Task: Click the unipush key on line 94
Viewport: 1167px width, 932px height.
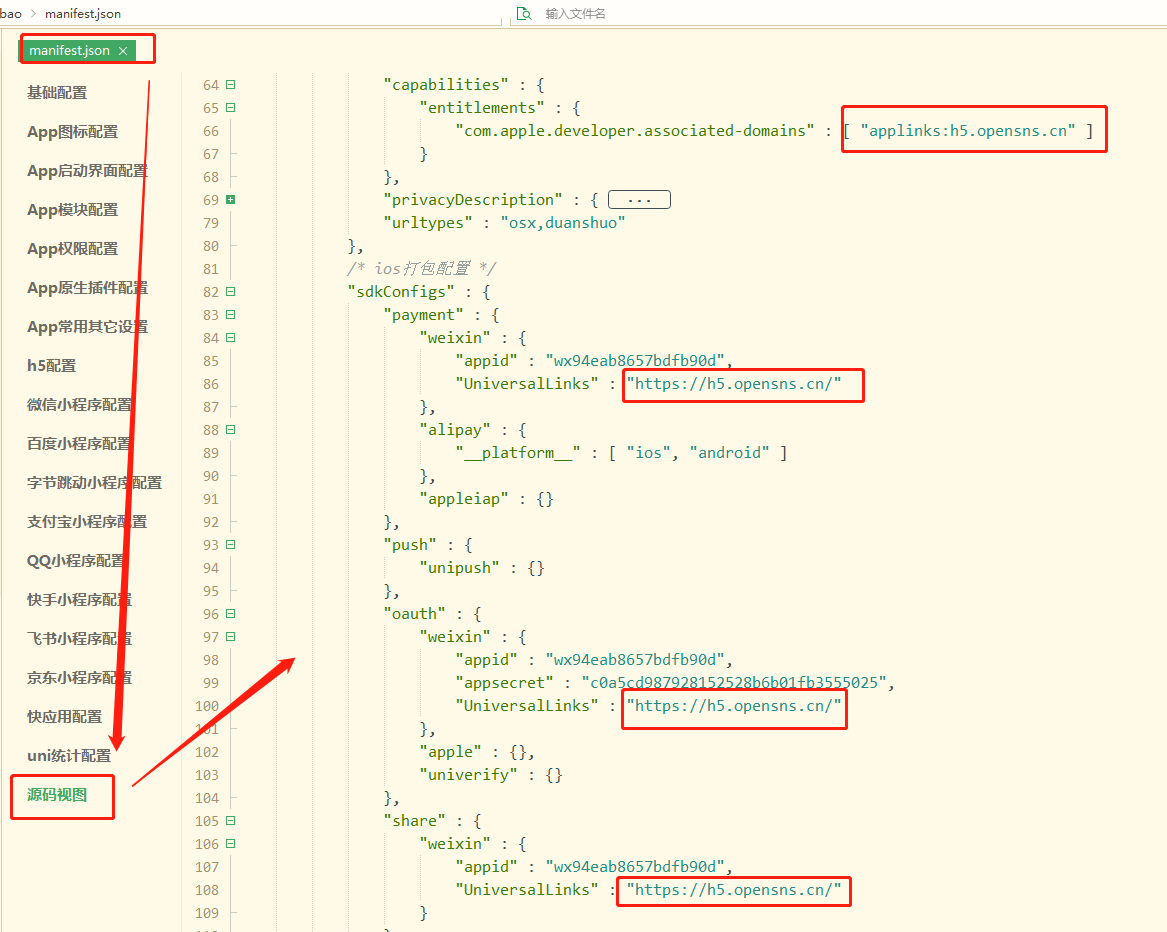Action: click(x=460, y=568)
